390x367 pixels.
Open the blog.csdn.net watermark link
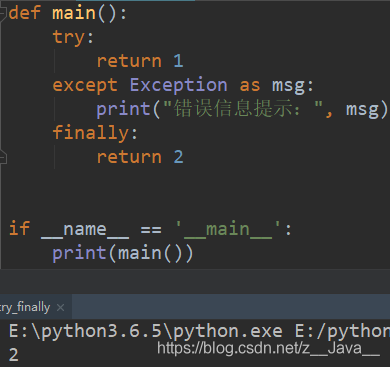[268, 348]
